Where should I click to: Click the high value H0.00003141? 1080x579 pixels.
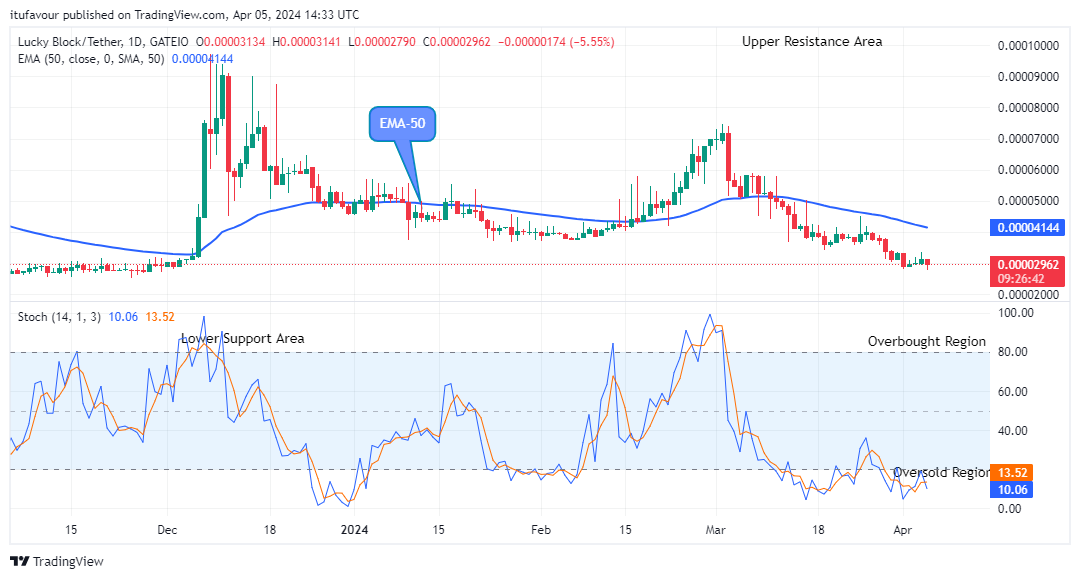[x=307, y=42]
